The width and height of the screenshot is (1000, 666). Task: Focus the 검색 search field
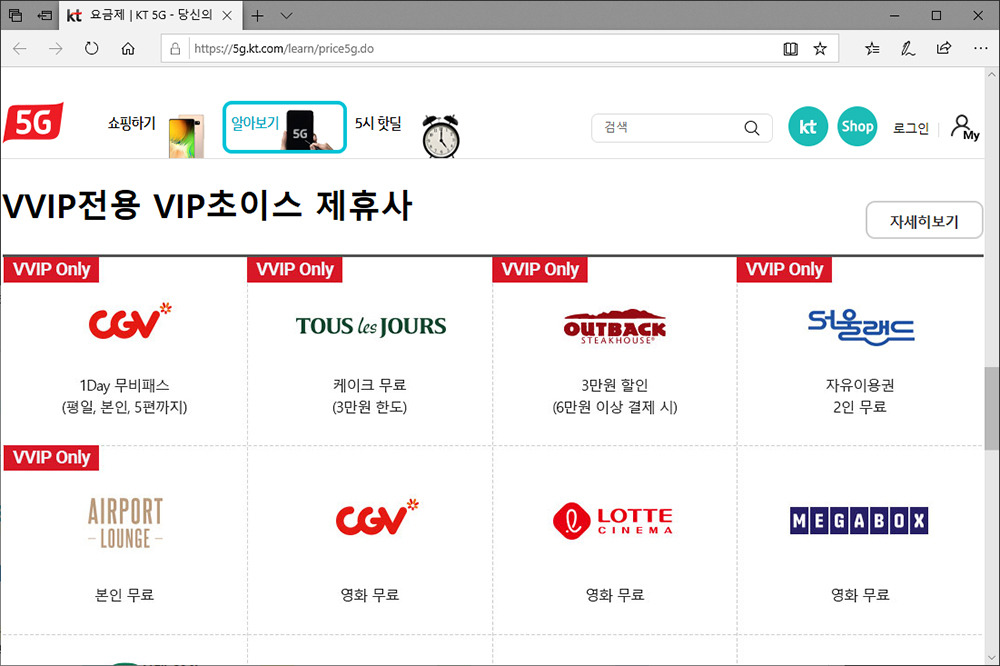pyautogui.click(x=682, y=128)
